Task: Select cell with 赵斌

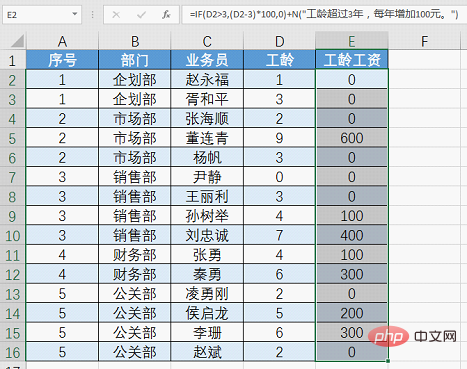Action: click(x=207, y=352)
